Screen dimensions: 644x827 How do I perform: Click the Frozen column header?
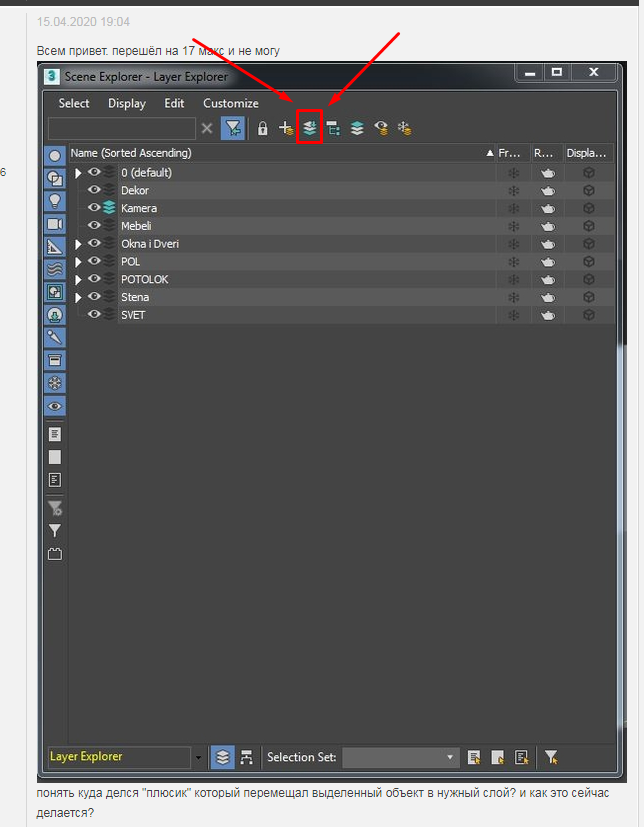coord(513,153)
